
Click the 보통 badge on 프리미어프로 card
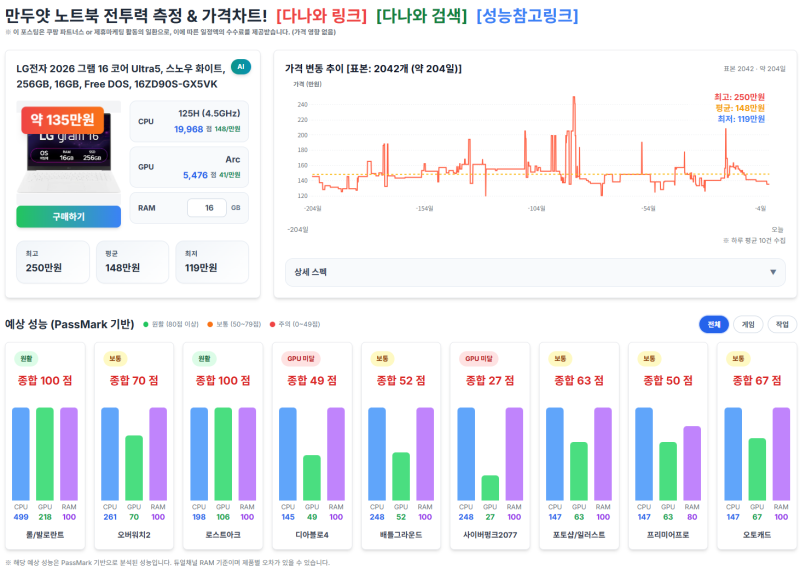649,359
